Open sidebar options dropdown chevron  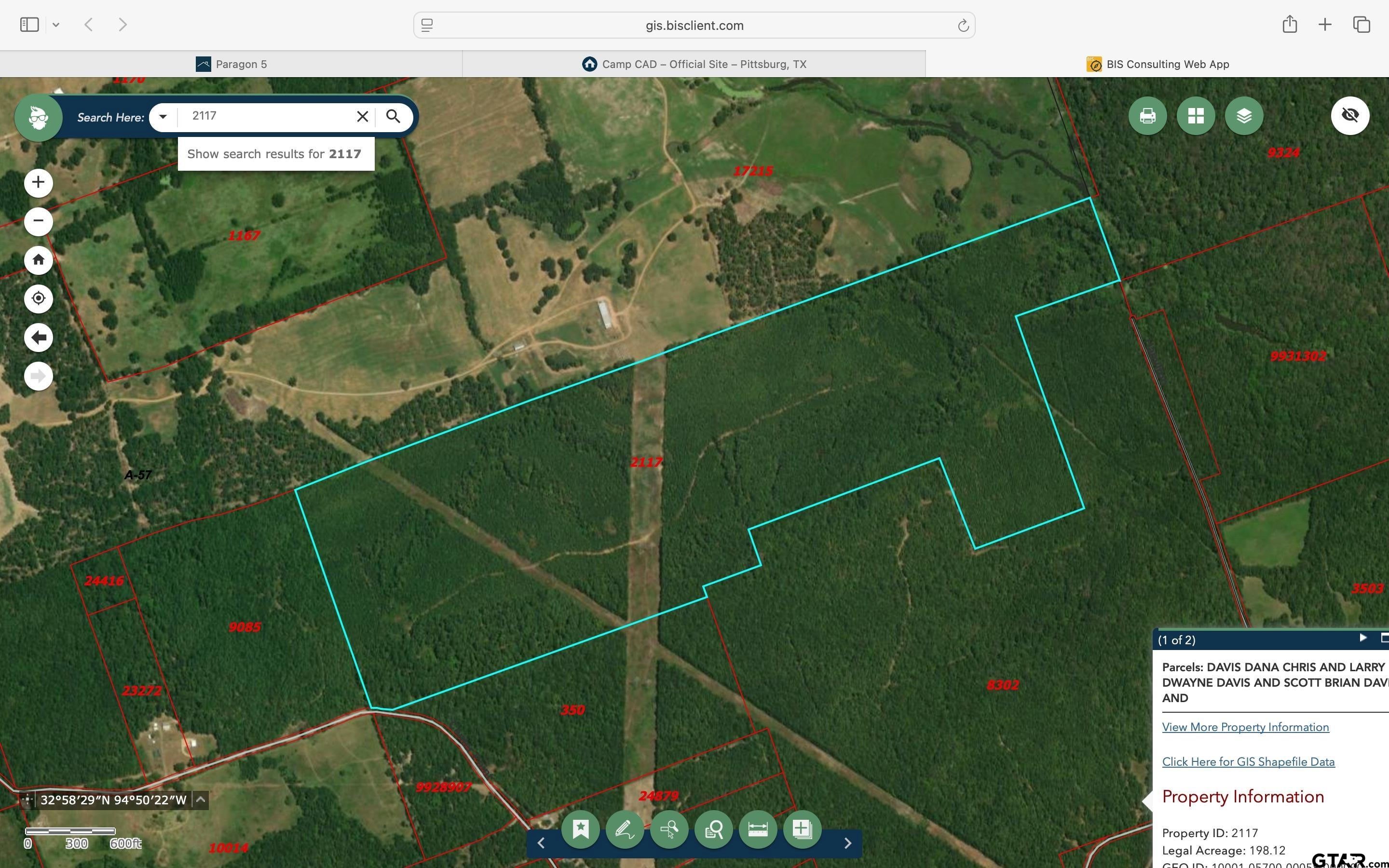(55, 25)
